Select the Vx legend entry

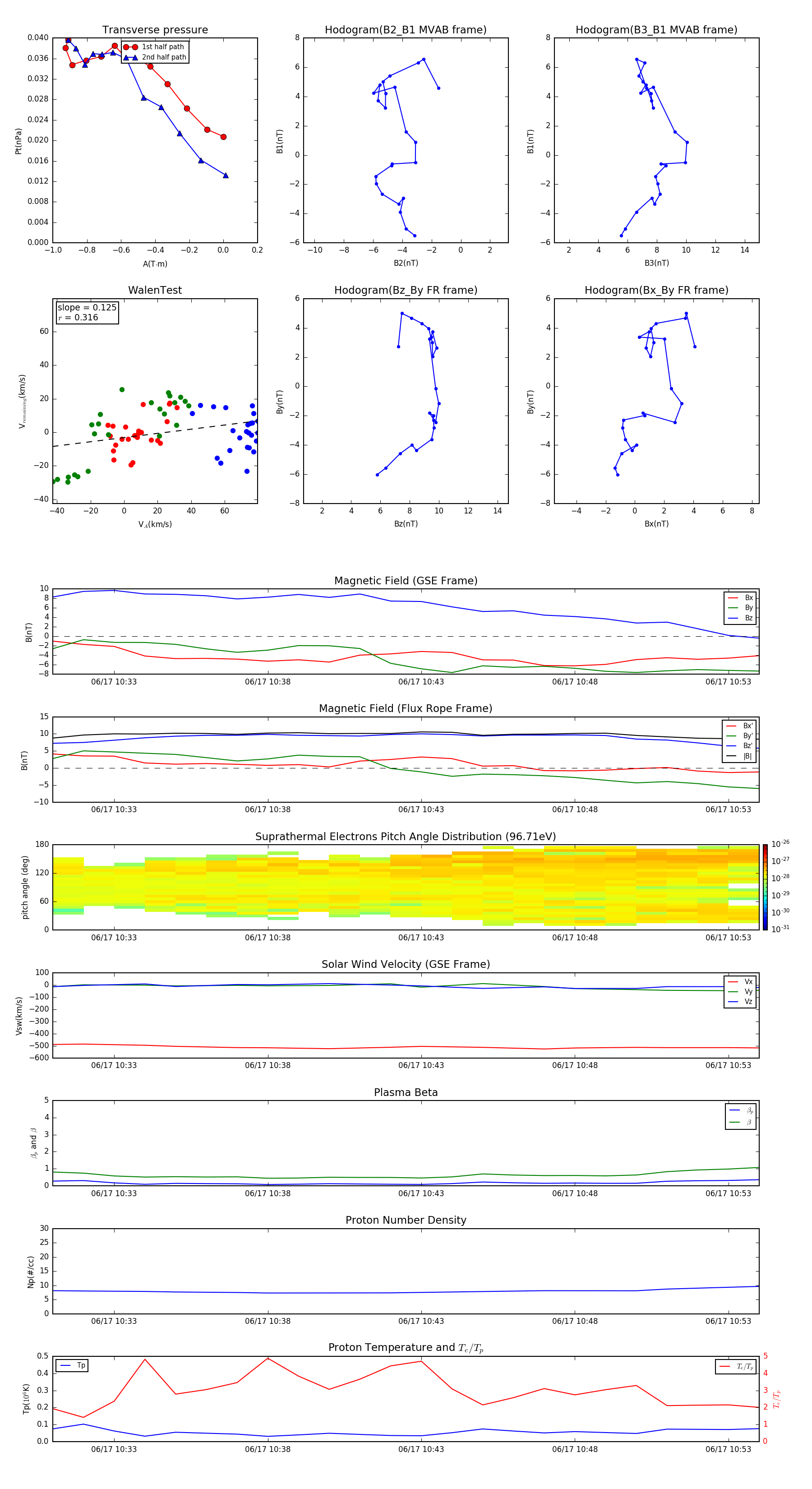click(x=741, y=981)
